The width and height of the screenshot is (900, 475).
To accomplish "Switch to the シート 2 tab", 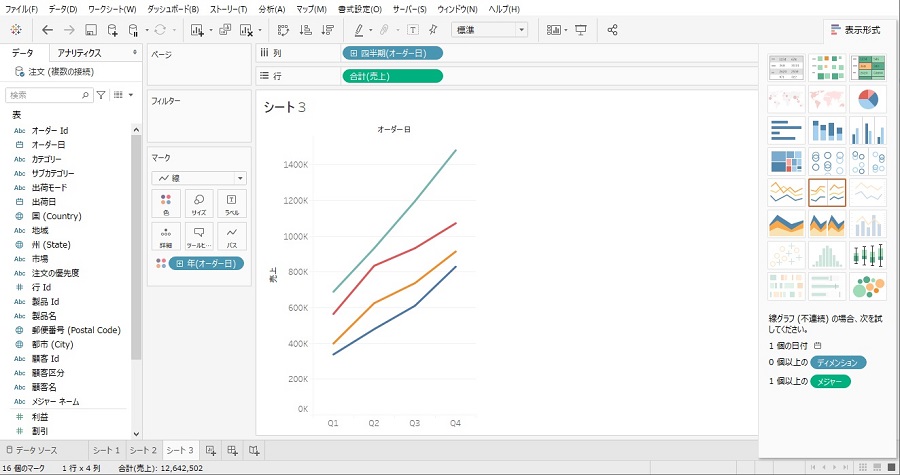I will 143,451.
